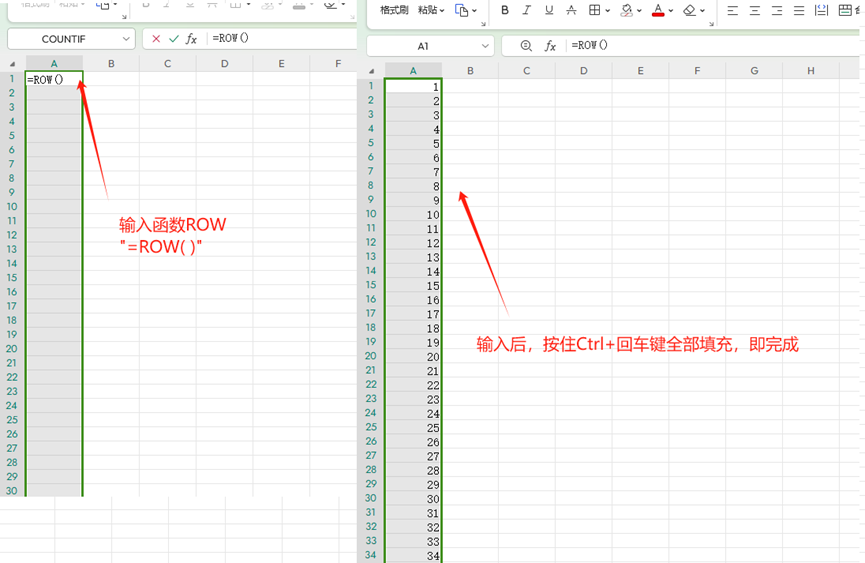Click the 格式刷 format painter button
Screen dimensions: 865x563
[394, 10]
